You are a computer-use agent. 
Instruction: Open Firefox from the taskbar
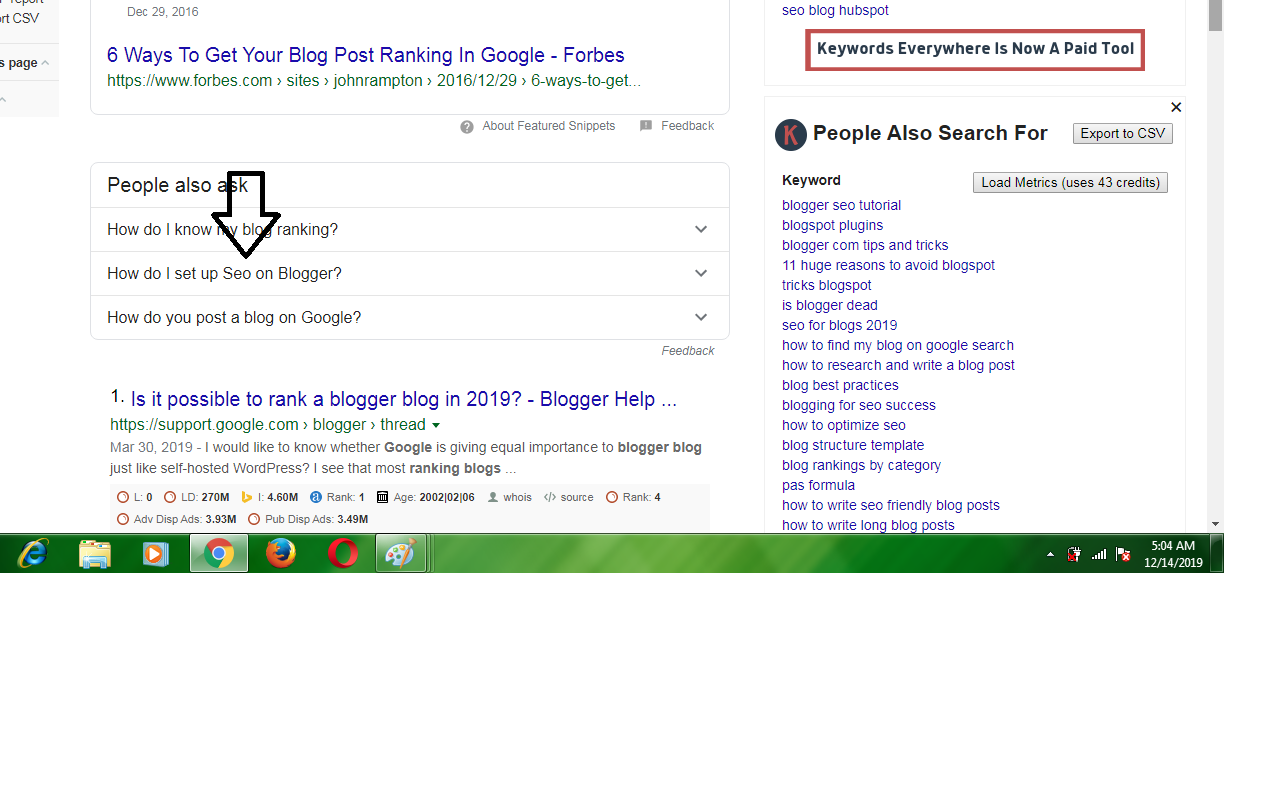point(281,553)
